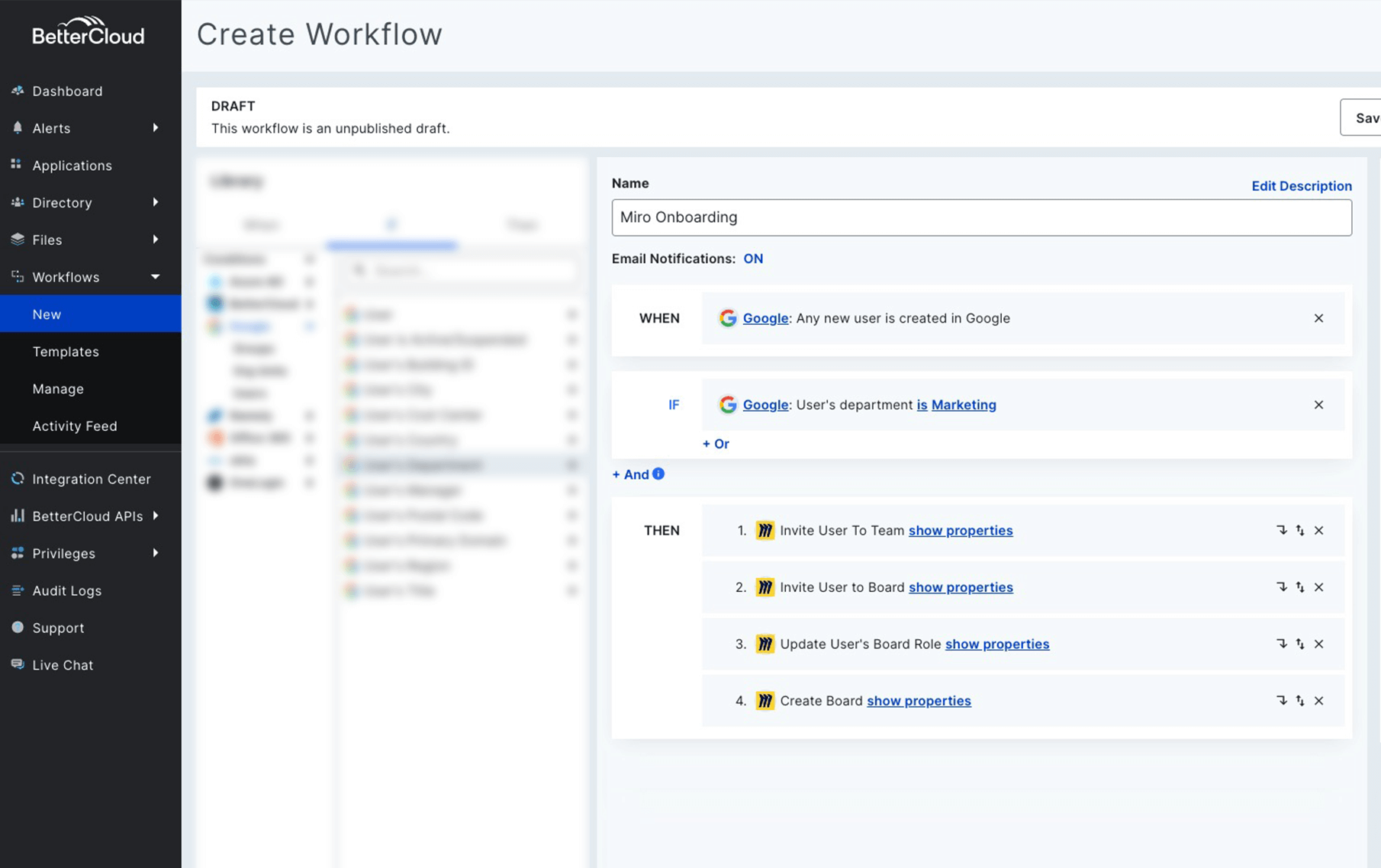Remove Create Board action
Screen dimensions: 1381x868
point(1318,700)
